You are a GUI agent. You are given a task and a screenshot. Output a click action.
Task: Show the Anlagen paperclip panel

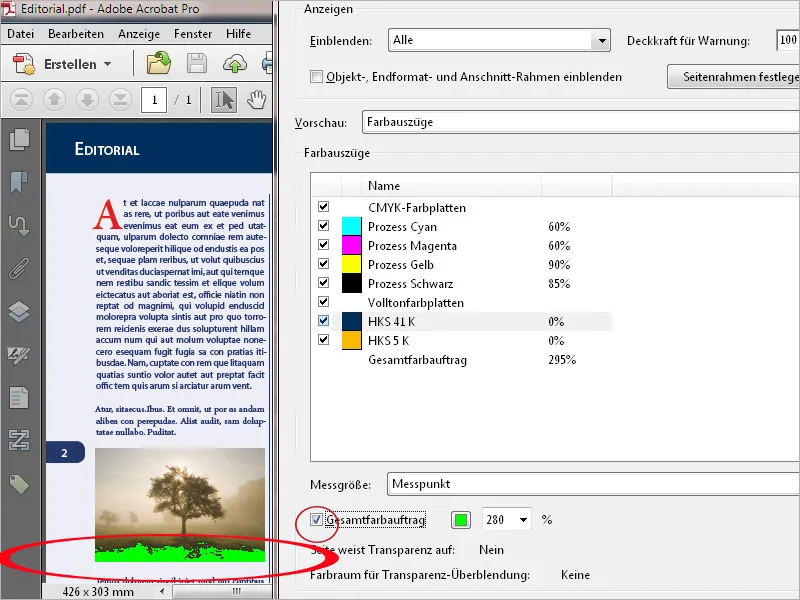[x=21, y=267]
